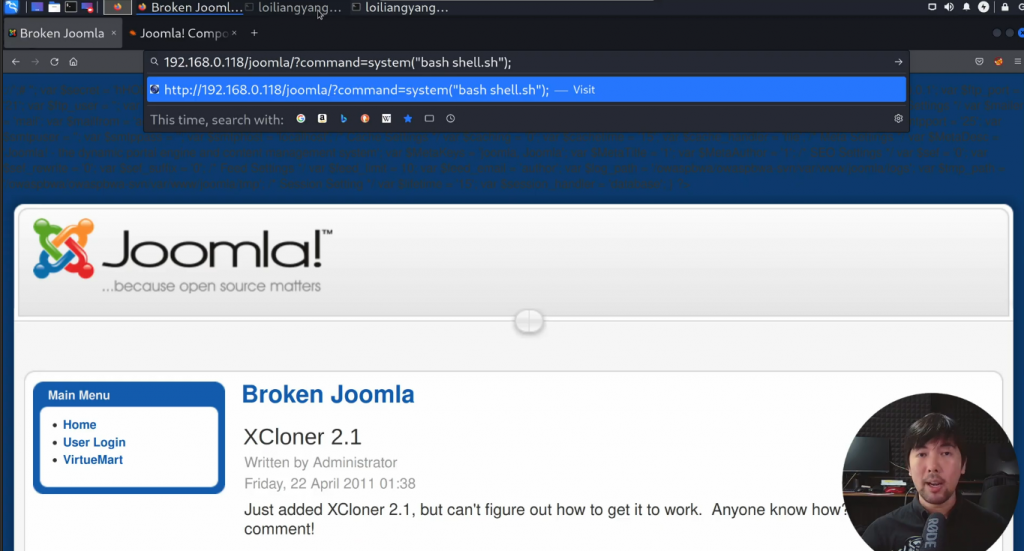
Task: Click the Go arrow in address bar
Action: pyautogui.click(x=899, y=62)
